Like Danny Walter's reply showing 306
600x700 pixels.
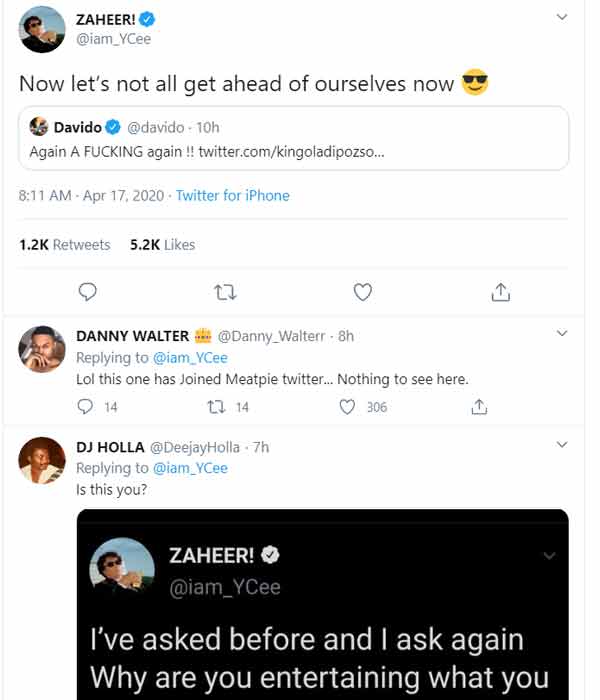347,407
